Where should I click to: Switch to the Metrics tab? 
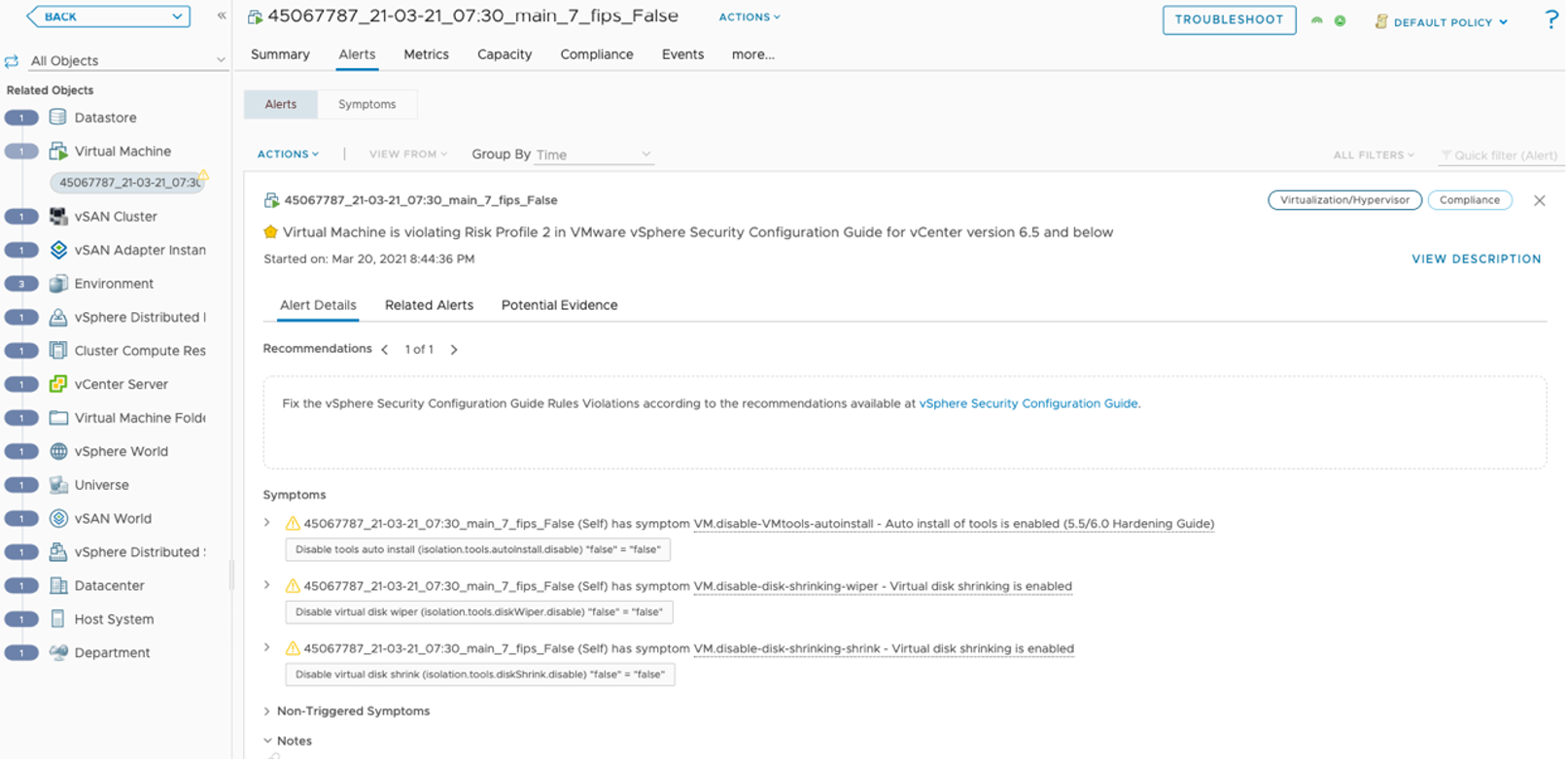pos(426,54)
